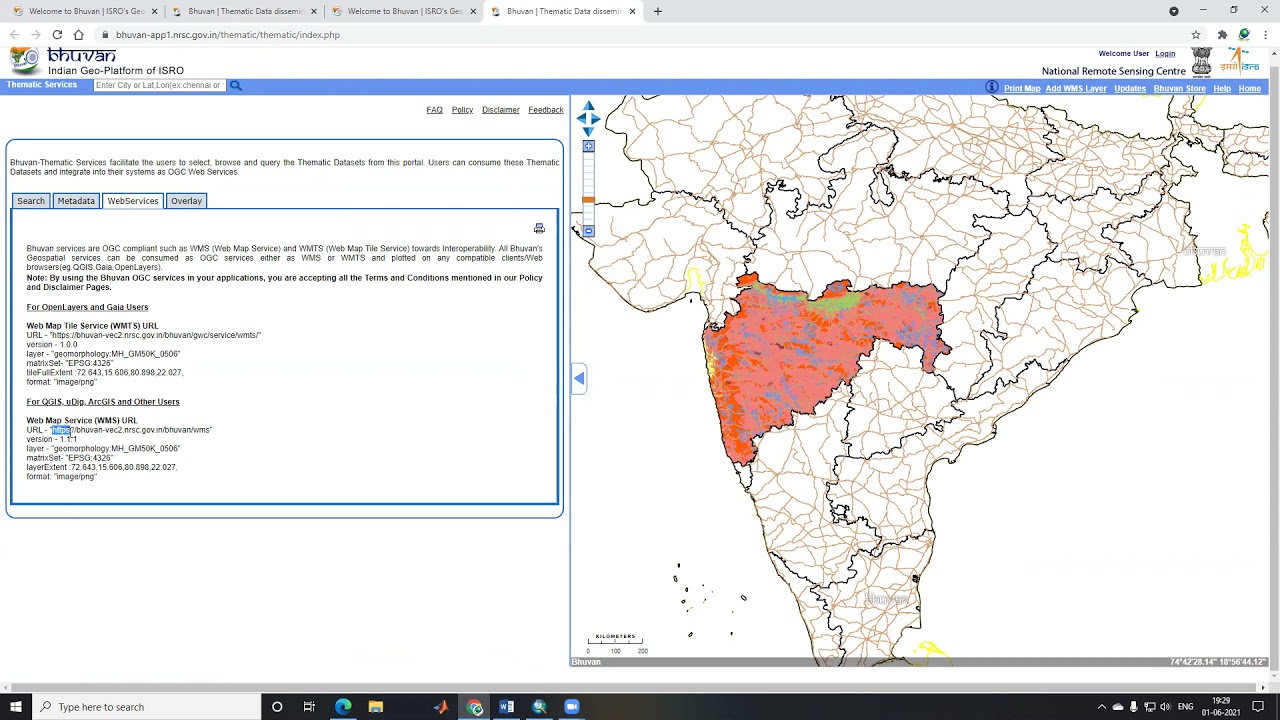Open Task View on the taskbar
This screenshot has width=1280, height=720.
click(x=309, y=707)
